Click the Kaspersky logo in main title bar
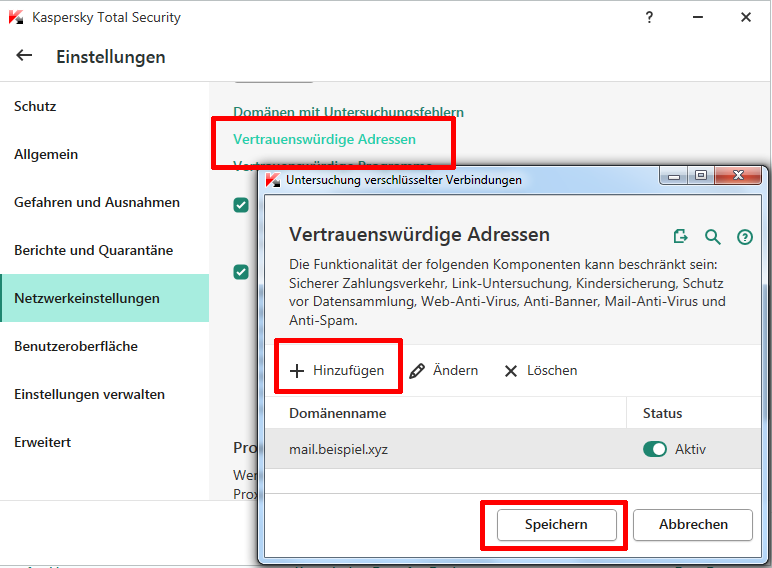The width and height of the screenshot is (772, 568). [16, 17]
